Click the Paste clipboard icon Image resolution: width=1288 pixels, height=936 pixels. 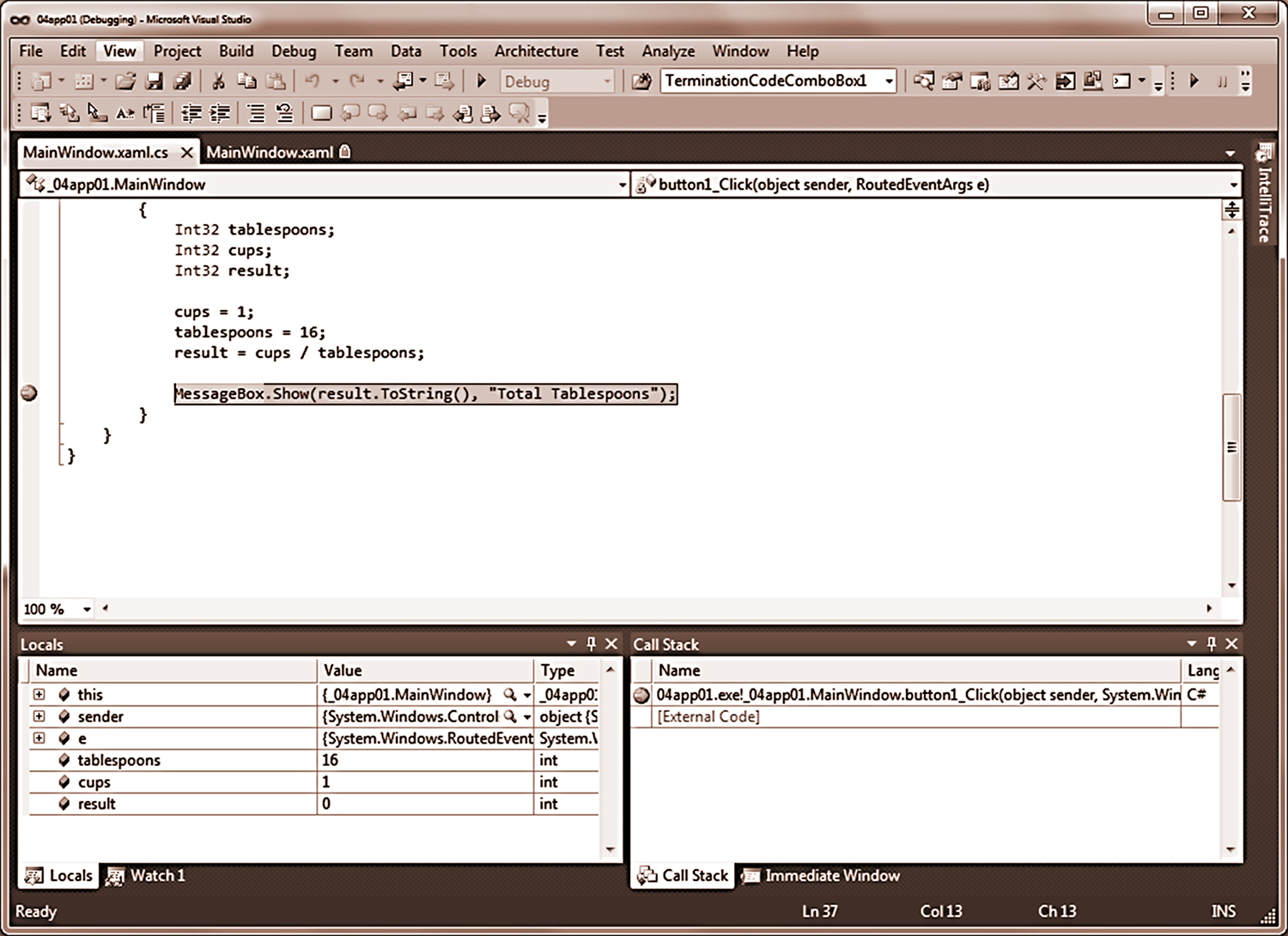pyautogui.click(x=276, y=82)
